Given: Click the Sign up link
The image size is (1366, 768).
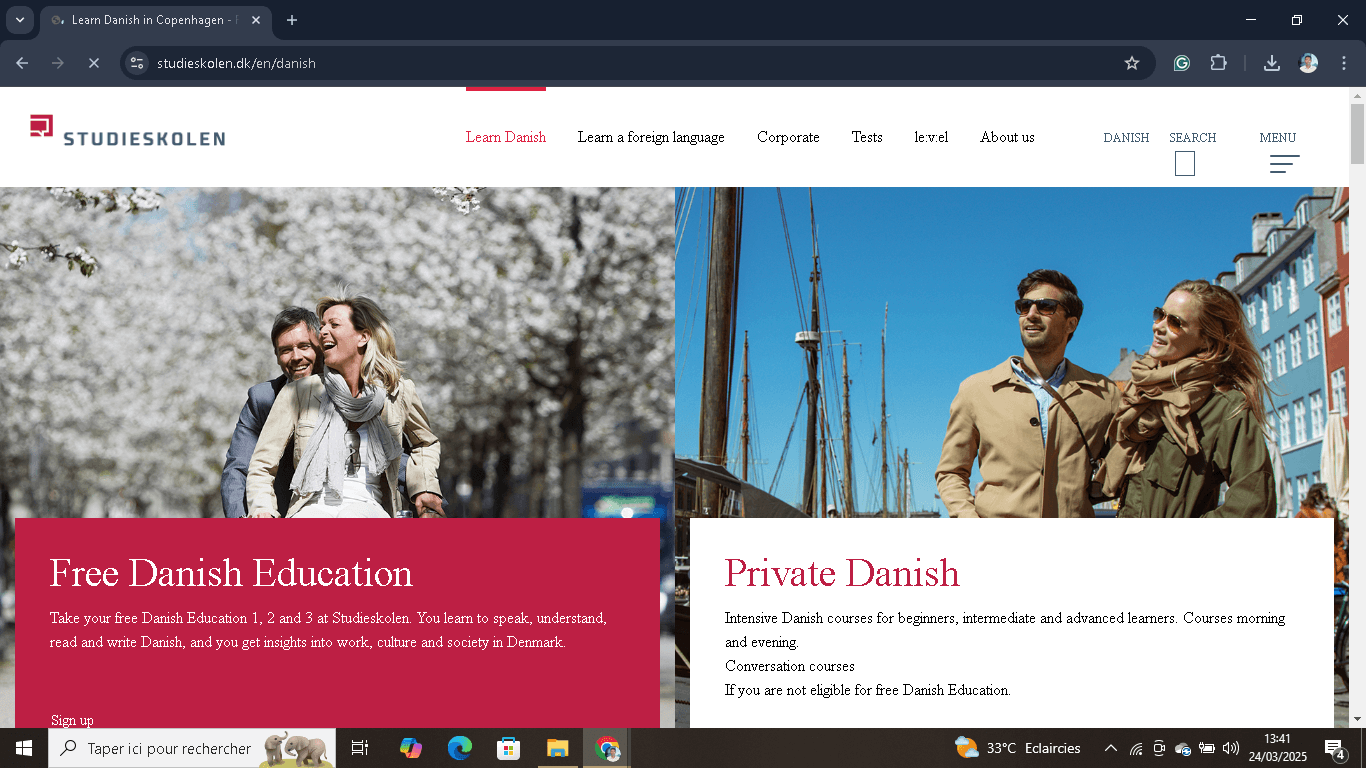Looking at the screenshot, I should (x=71, y=719).
